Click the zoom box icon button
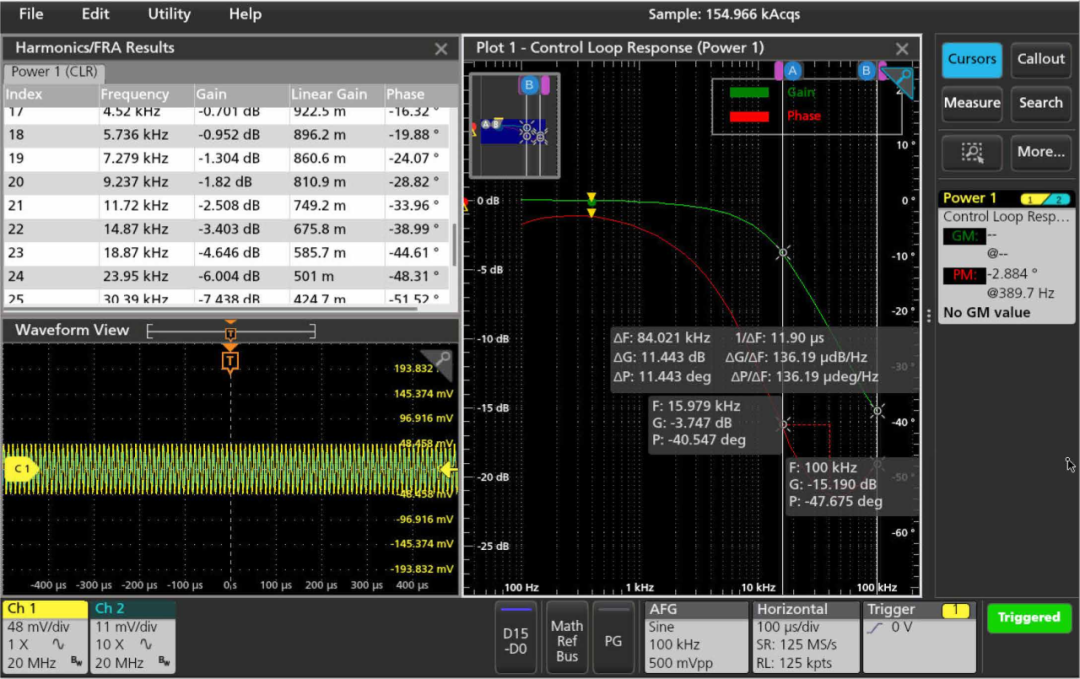The width and height of the screenshot is (1080, 679). (x=972, y=152)
